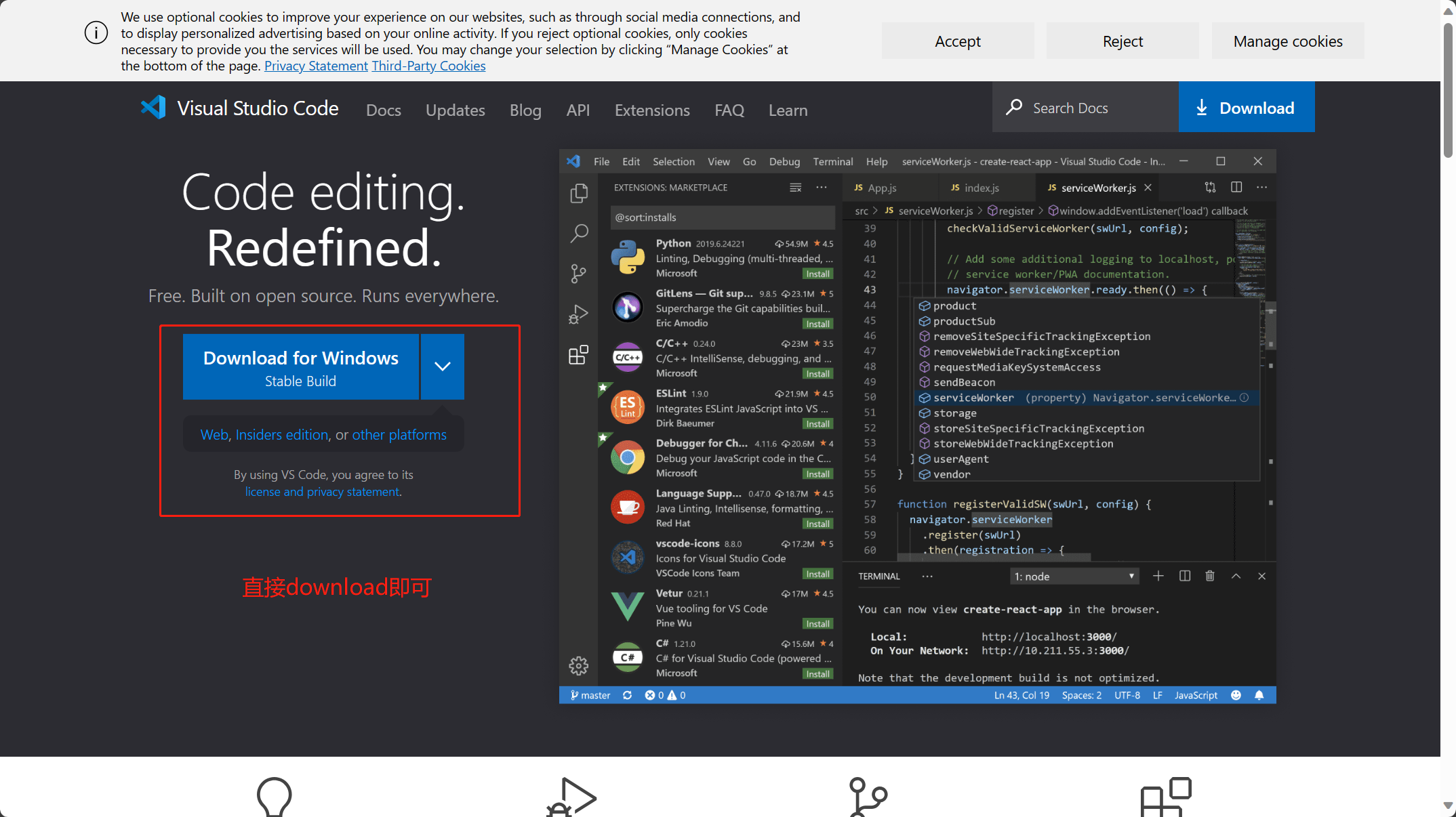
Task: Click in the Search Docs field
Action: coord(1085,107)
